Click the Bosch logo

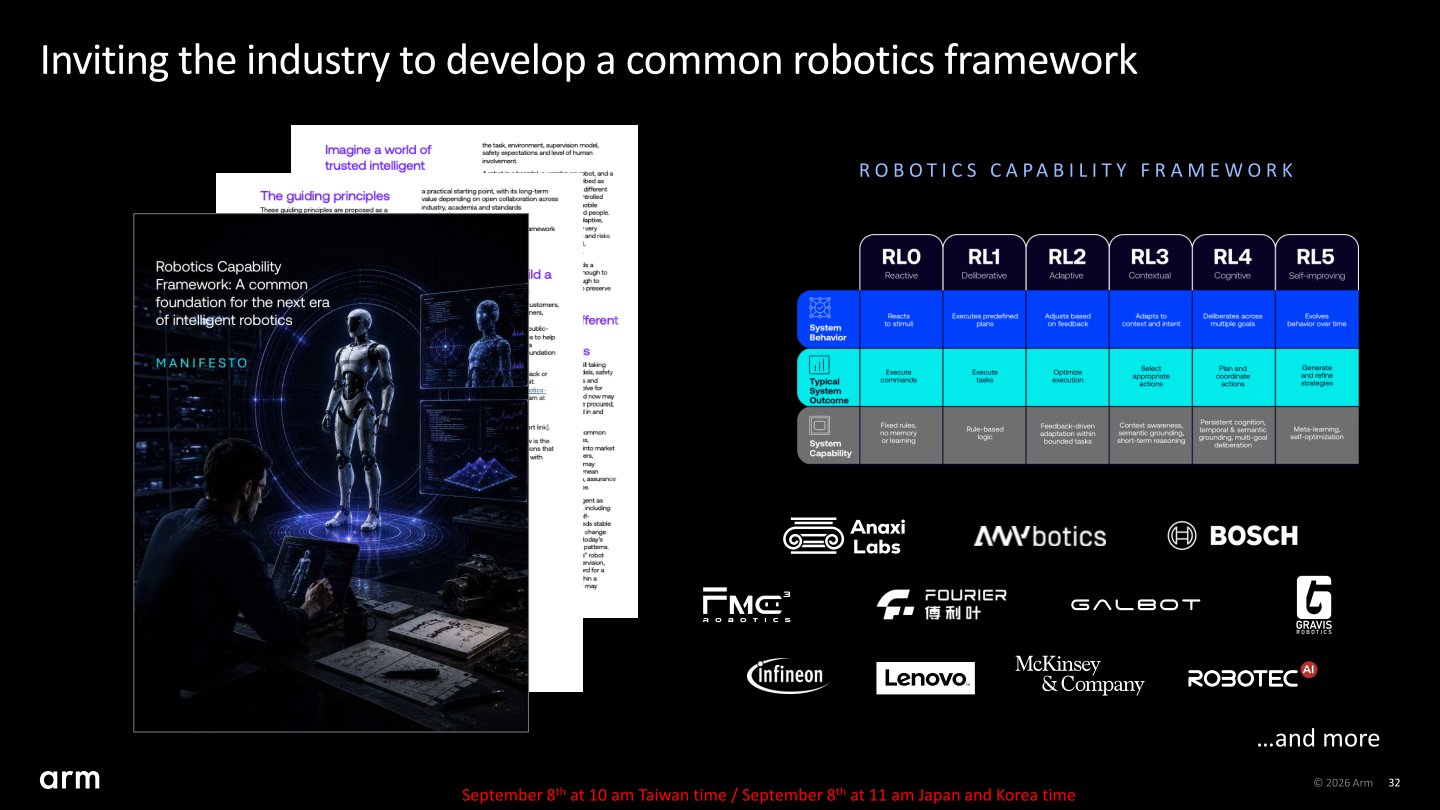[x=1233, y=535]
